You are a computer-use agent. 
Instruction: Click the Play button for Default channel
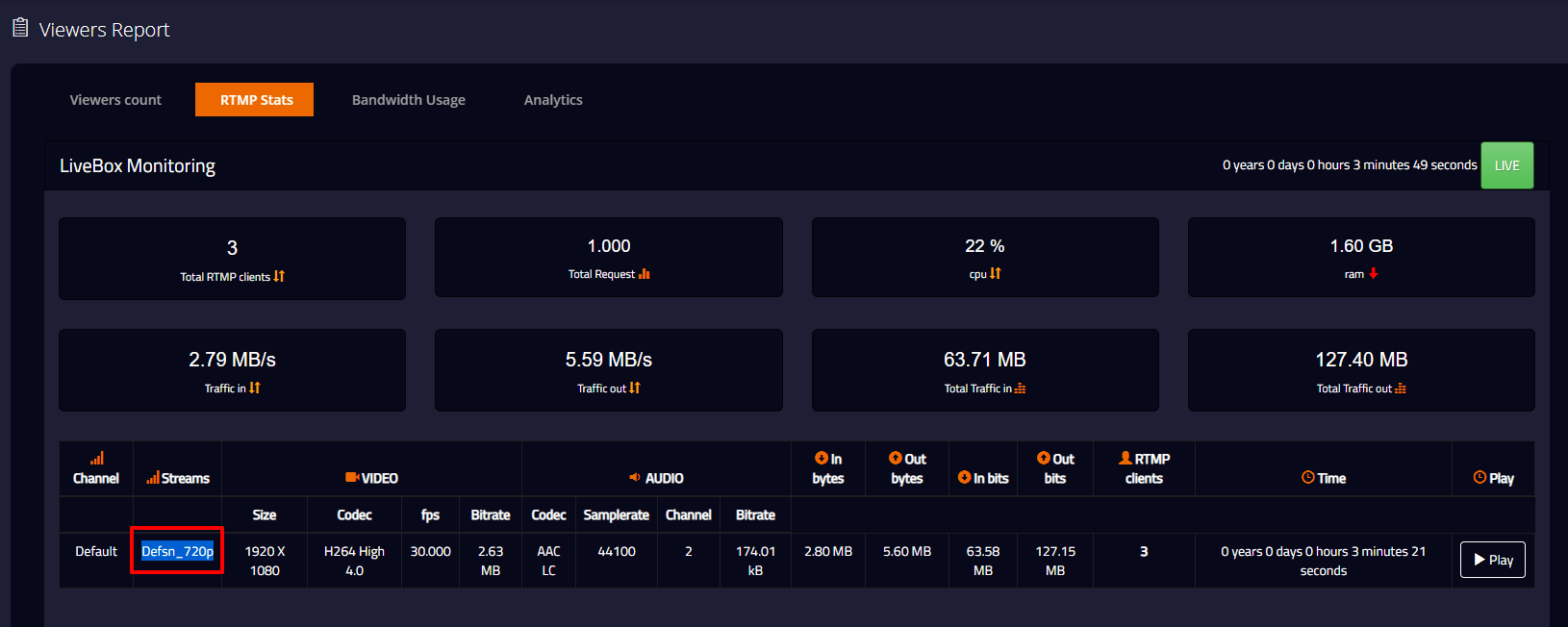point(1493,560)
